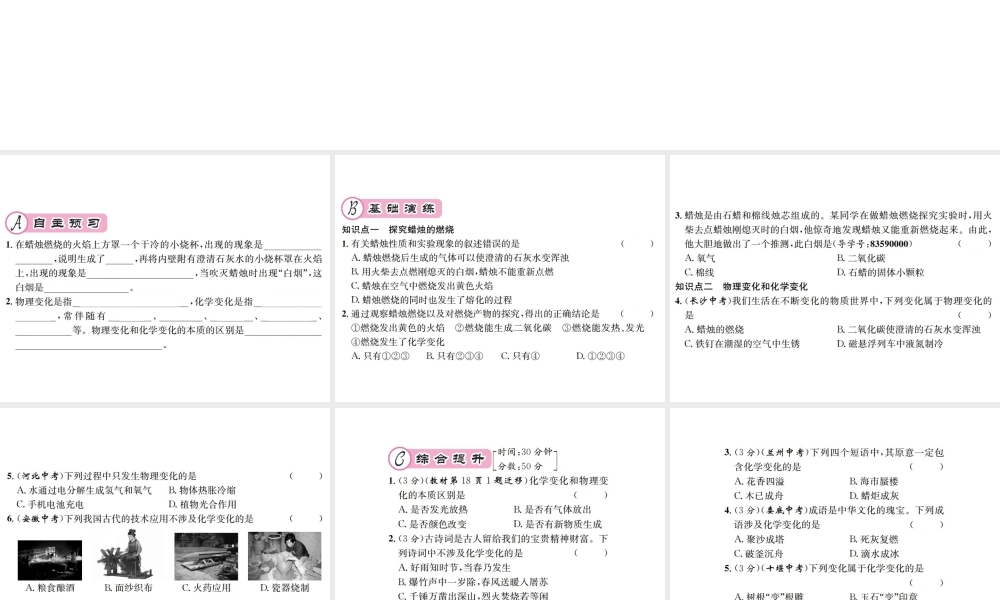Click option 'A. 是否发光放热'
1000x600 pixels.
[x=433, y=509]
